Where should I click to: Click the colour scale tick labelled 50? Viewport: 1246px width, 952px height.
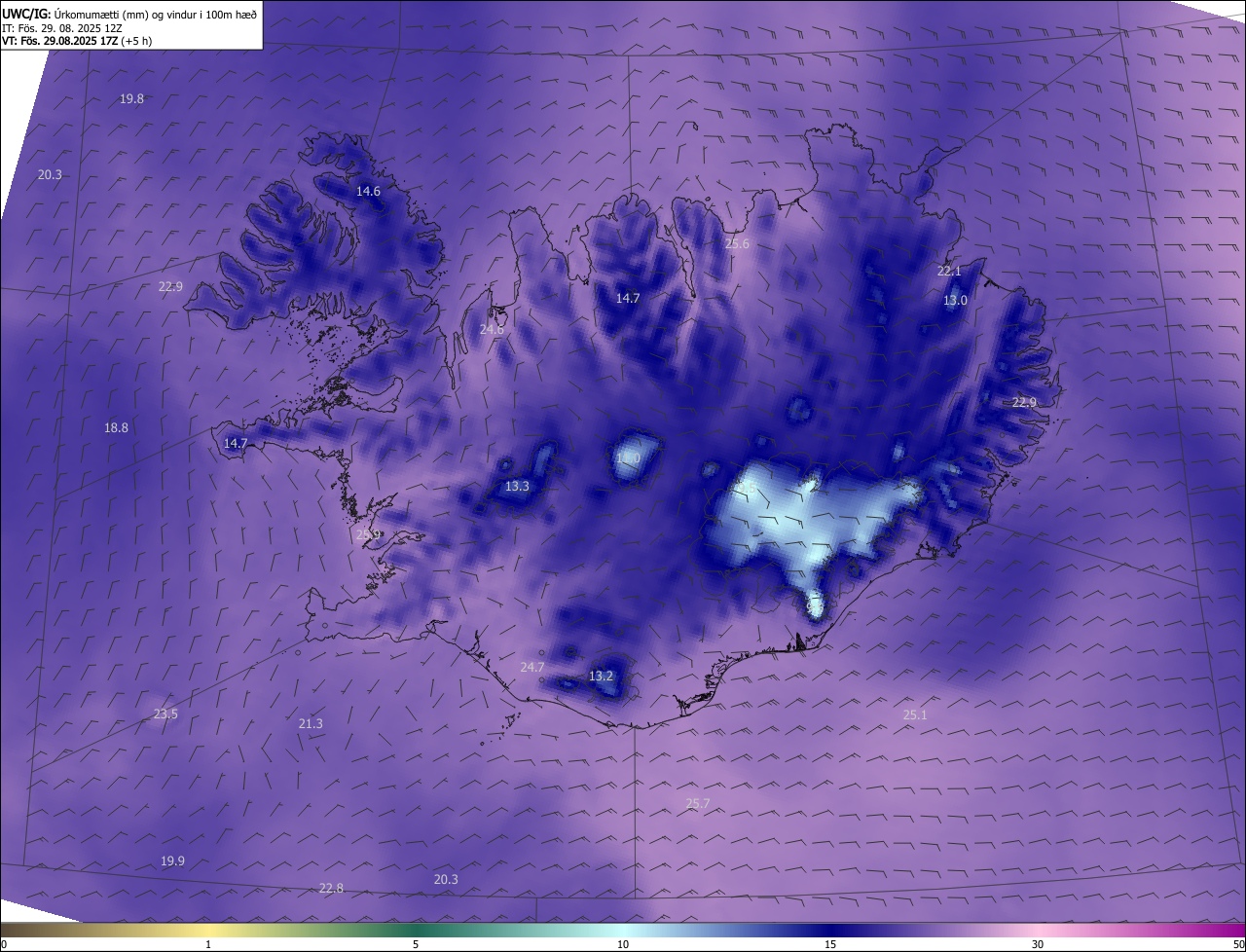tap(1238, 944)
